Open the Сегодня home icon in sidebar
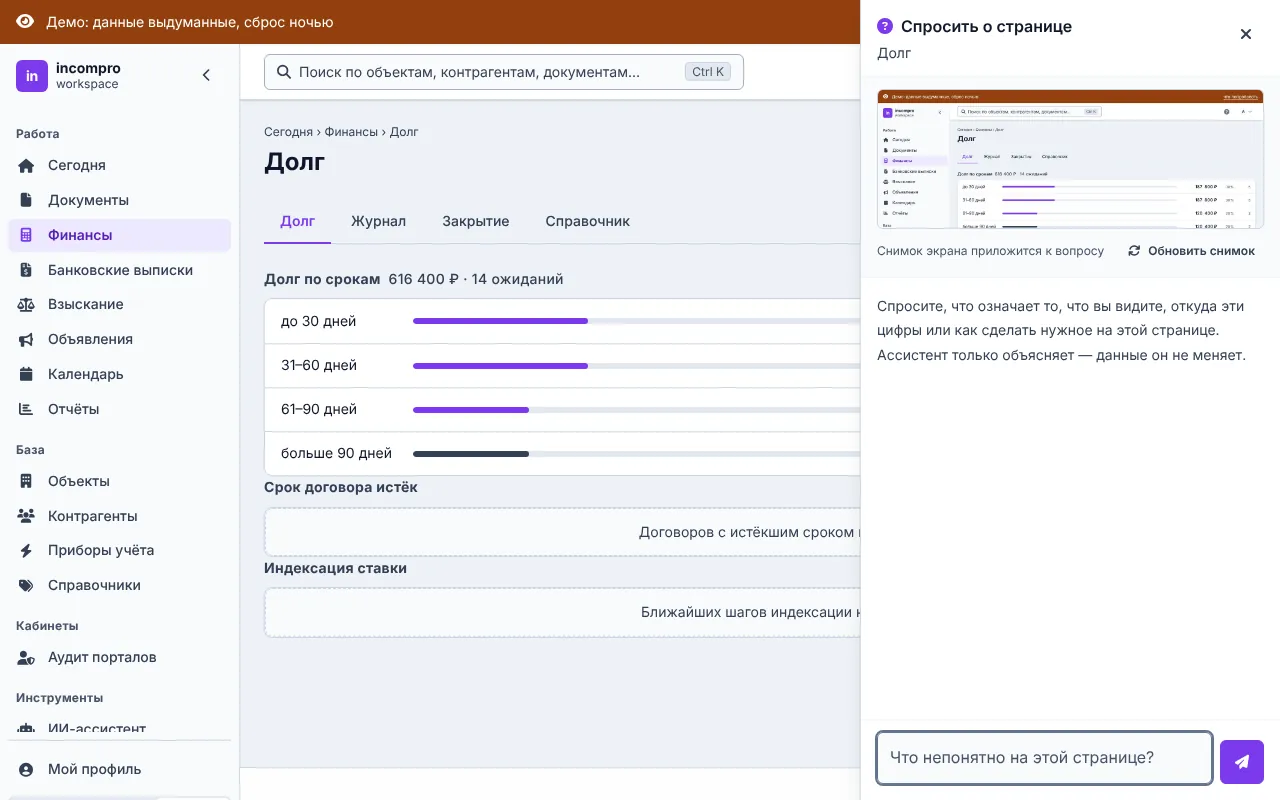 point(27,165)
